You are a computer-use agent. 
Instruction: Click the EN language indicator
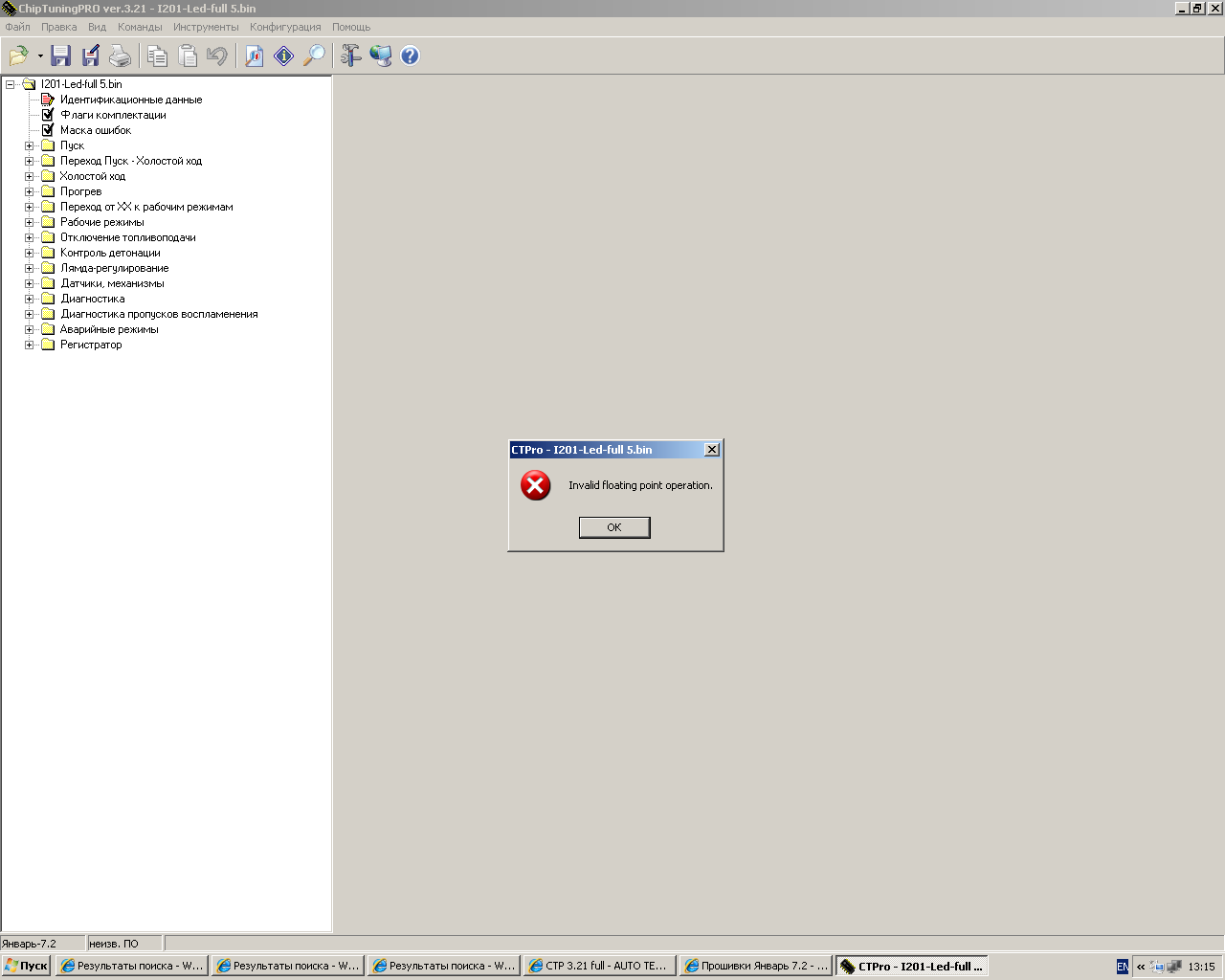[x=1123, y=967]
